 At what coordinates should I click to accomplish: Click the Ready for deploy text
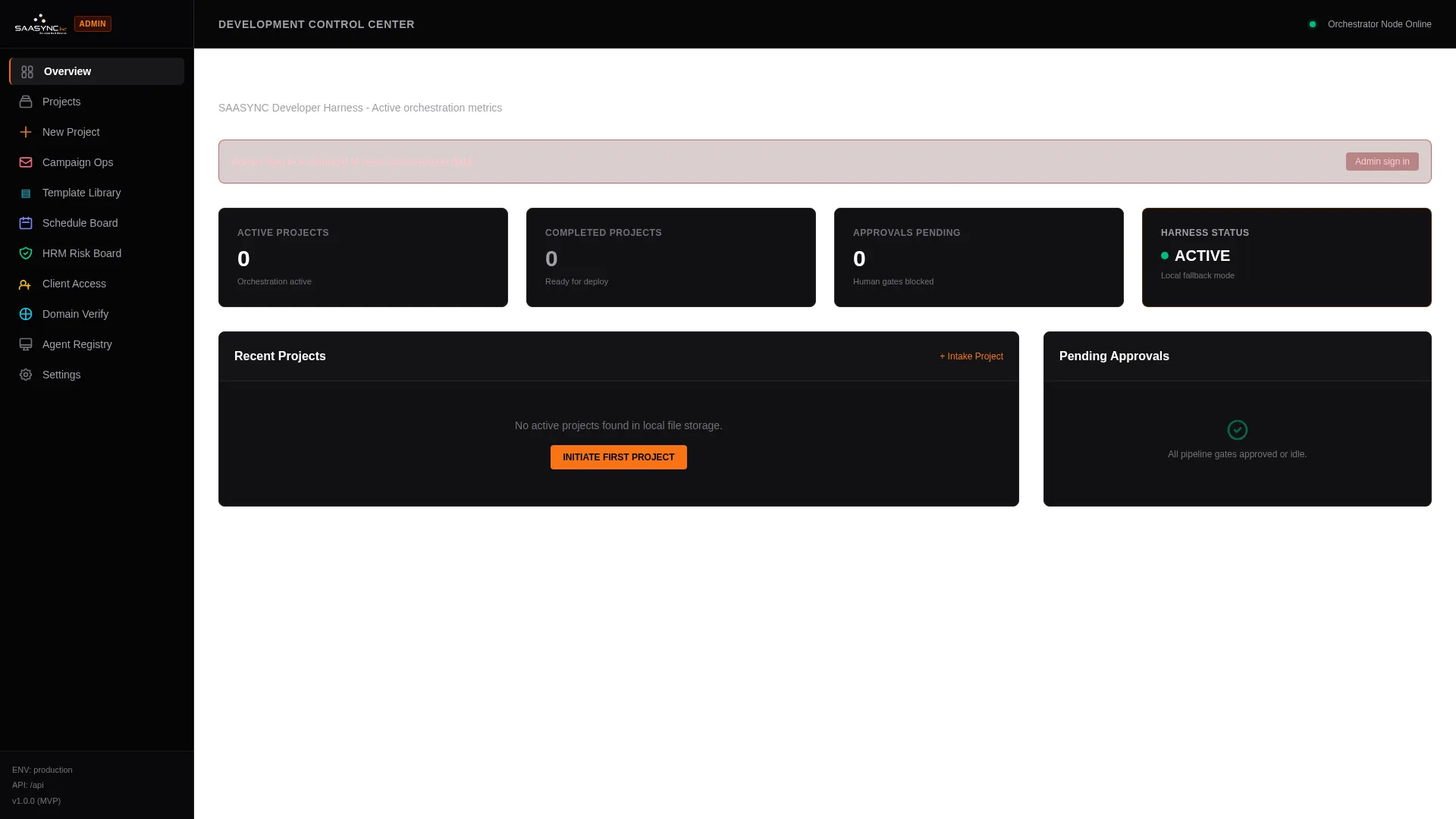(576, 281)
